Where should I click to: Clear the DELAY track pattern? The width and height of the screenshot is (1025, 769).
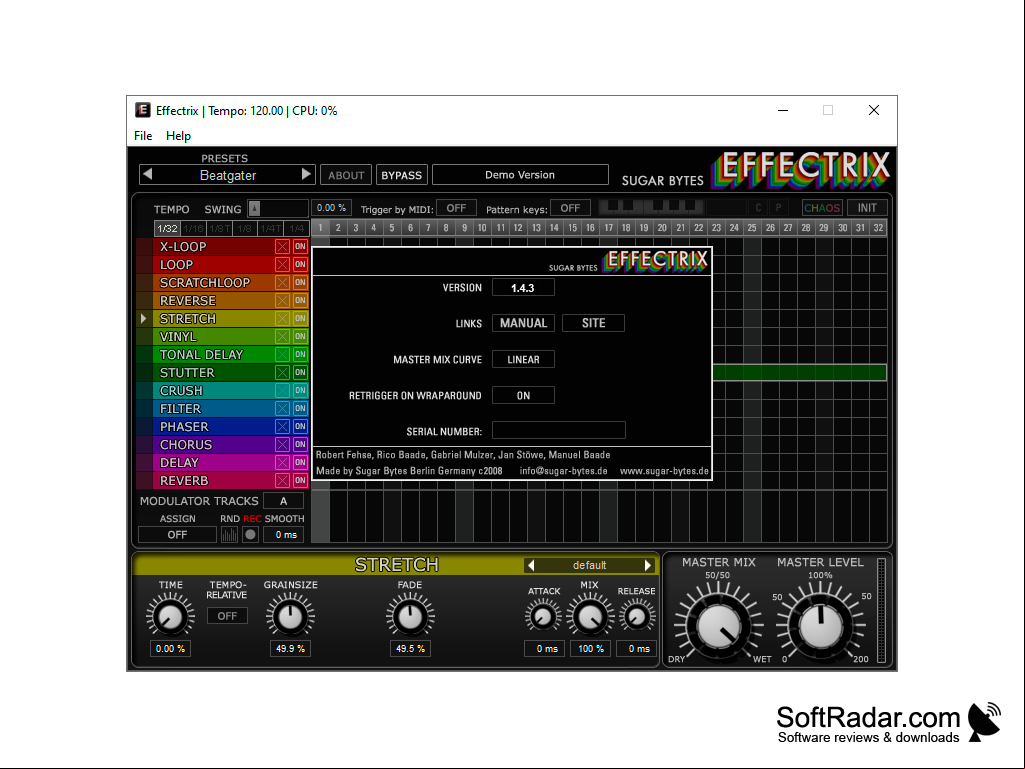[282, 462]
